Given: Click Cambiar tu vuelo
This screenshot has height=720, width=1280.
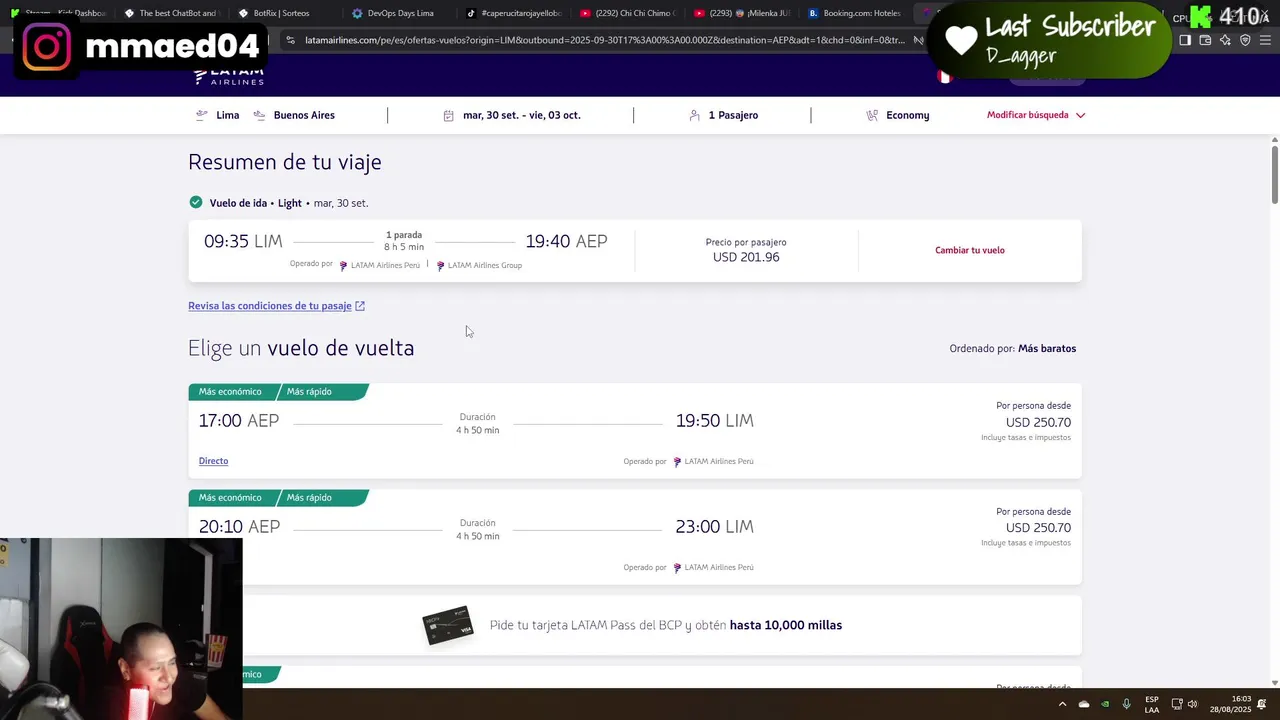Looking at the screenshot, I should (x=970, y=250).
